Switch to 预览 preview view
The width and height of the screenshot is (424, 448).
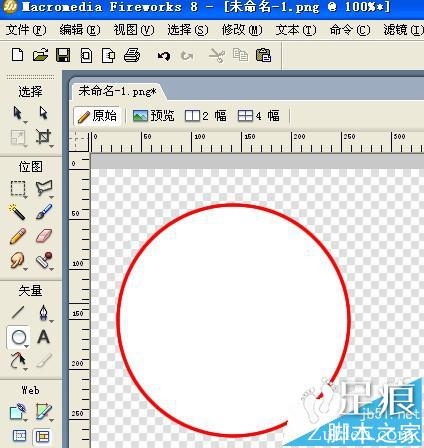(x=153, y=116)
